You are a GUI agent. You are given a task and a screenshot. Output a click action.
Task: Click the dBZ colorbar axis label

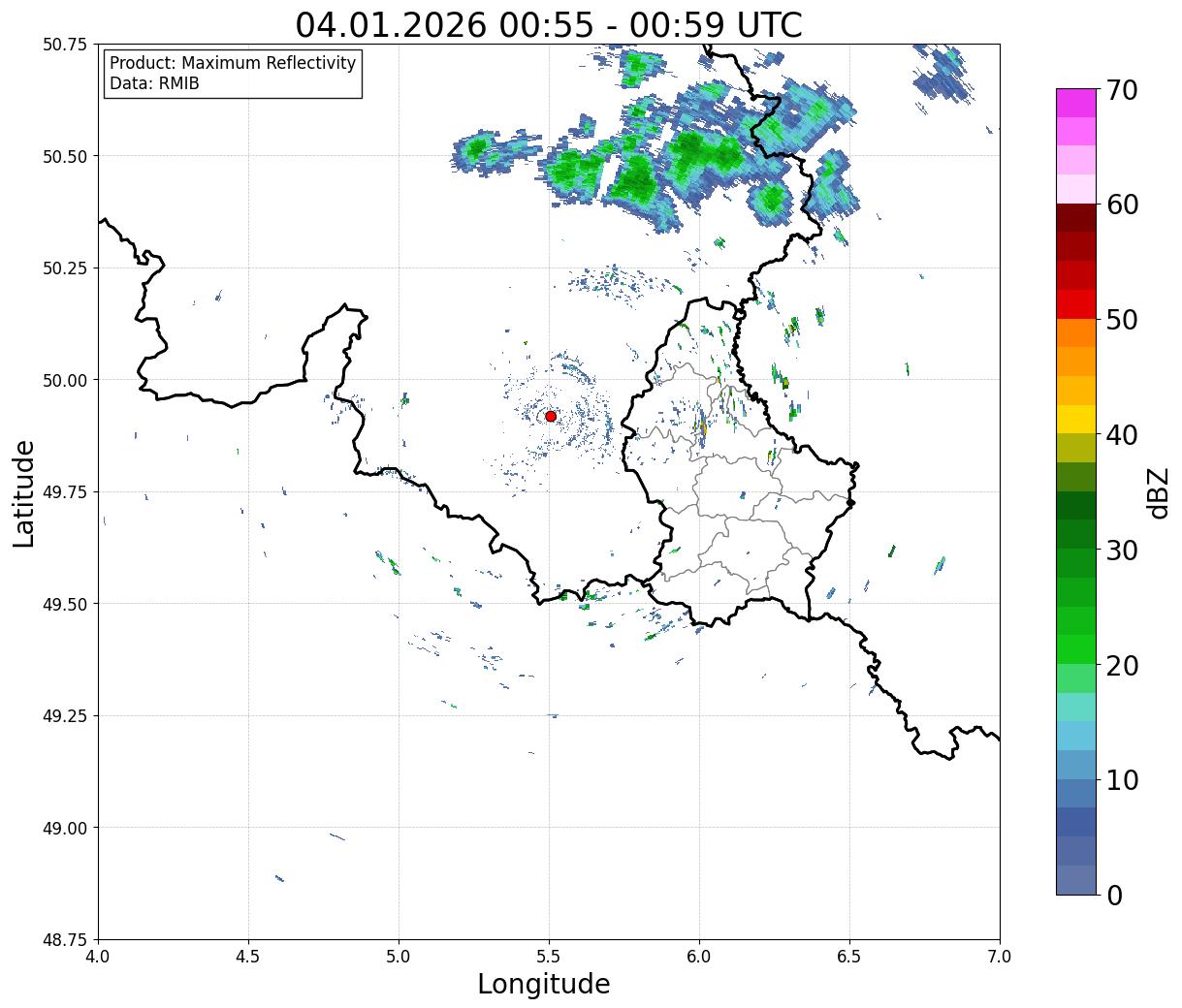tap(1159, 491)
